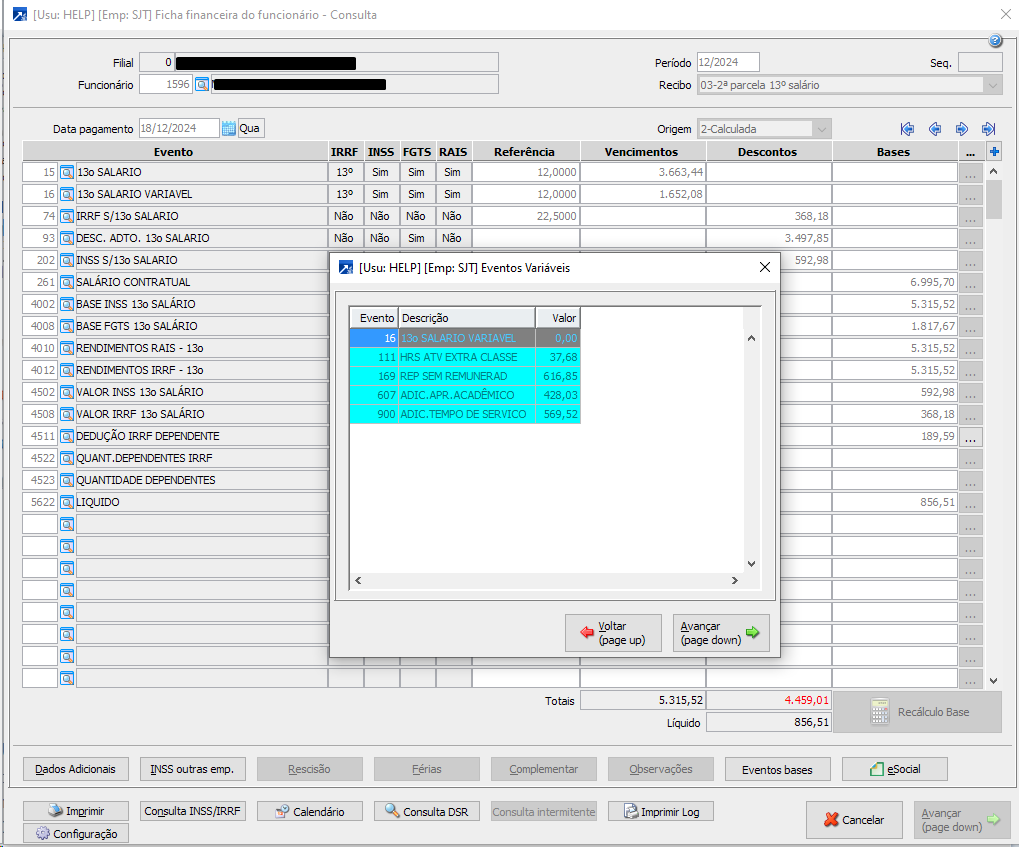This screenshot has width=1019, height=847.
Task: Open lookup icon for IRRF S/13o SALARIO row
Action: pyautogui.click(x=67, y=216)
